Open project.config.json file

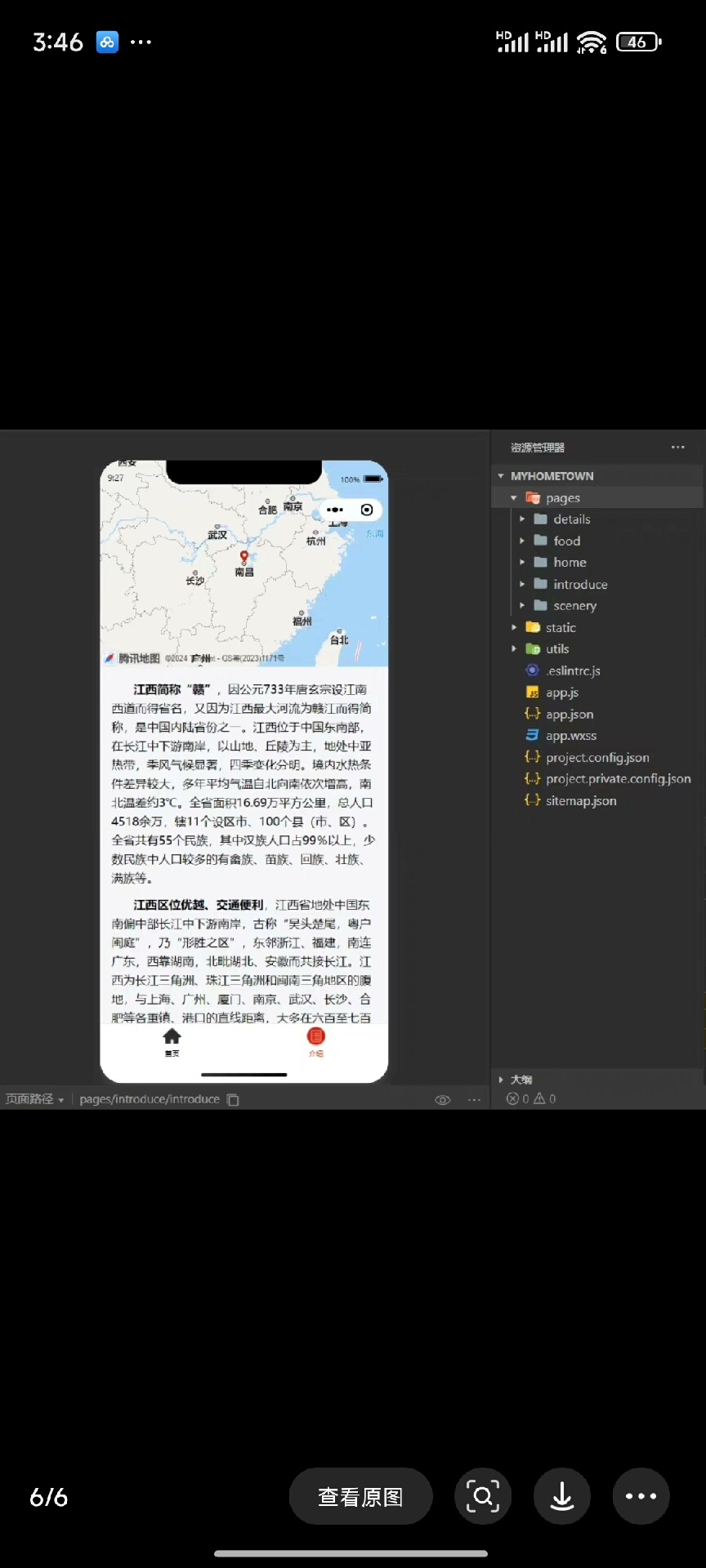click(597, 757)
